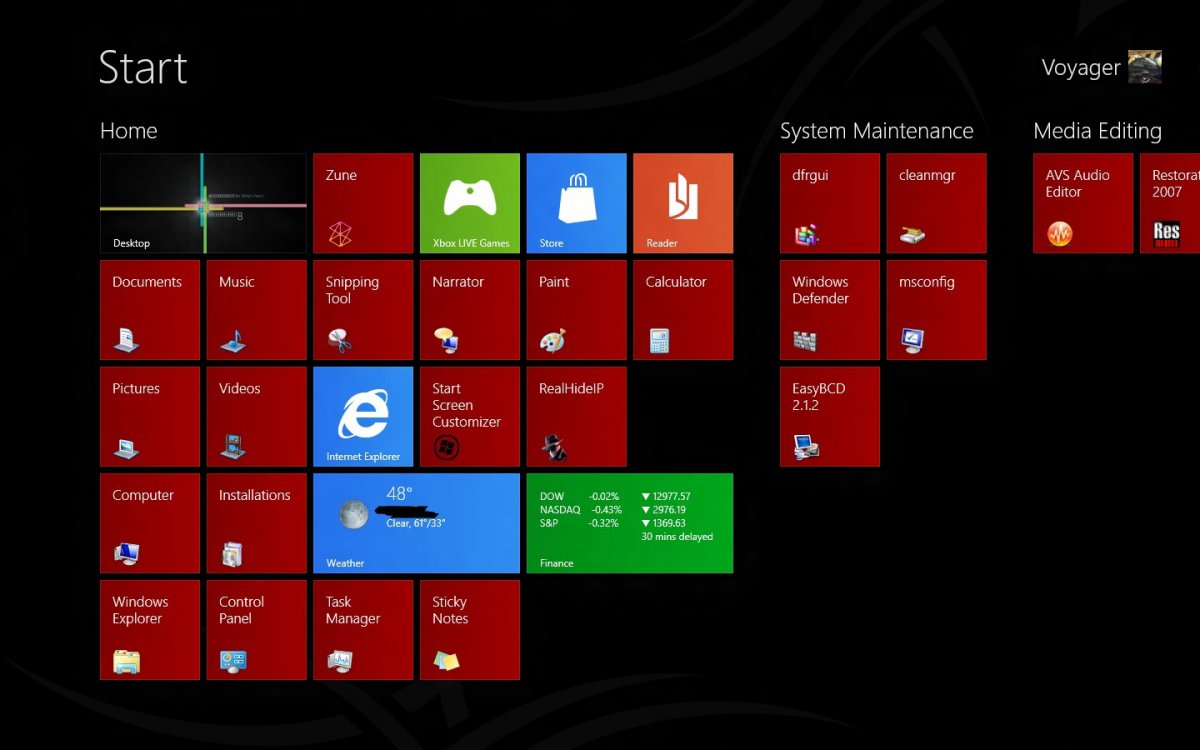
Task: Start the Narrator tile
Action: click(470, 310)
